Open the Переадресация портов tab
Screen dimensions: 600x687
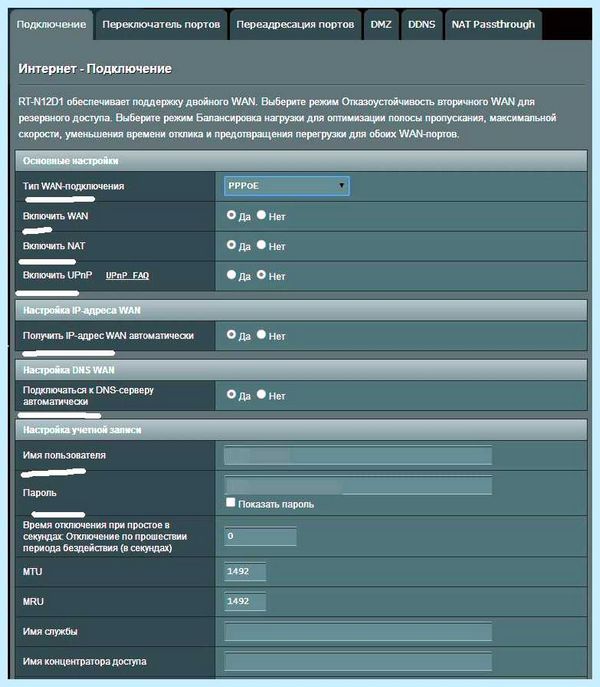295,25
